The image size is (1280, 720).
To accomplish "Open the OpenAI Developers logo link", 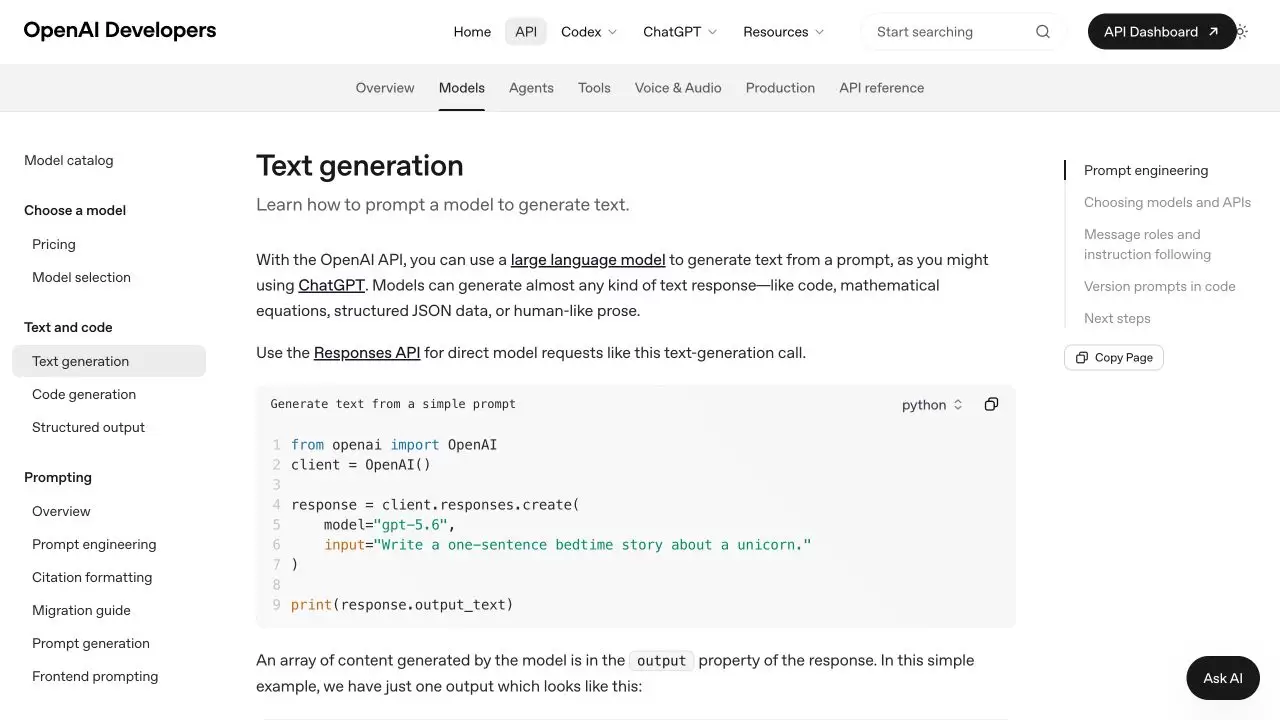I will pos(120,30).
